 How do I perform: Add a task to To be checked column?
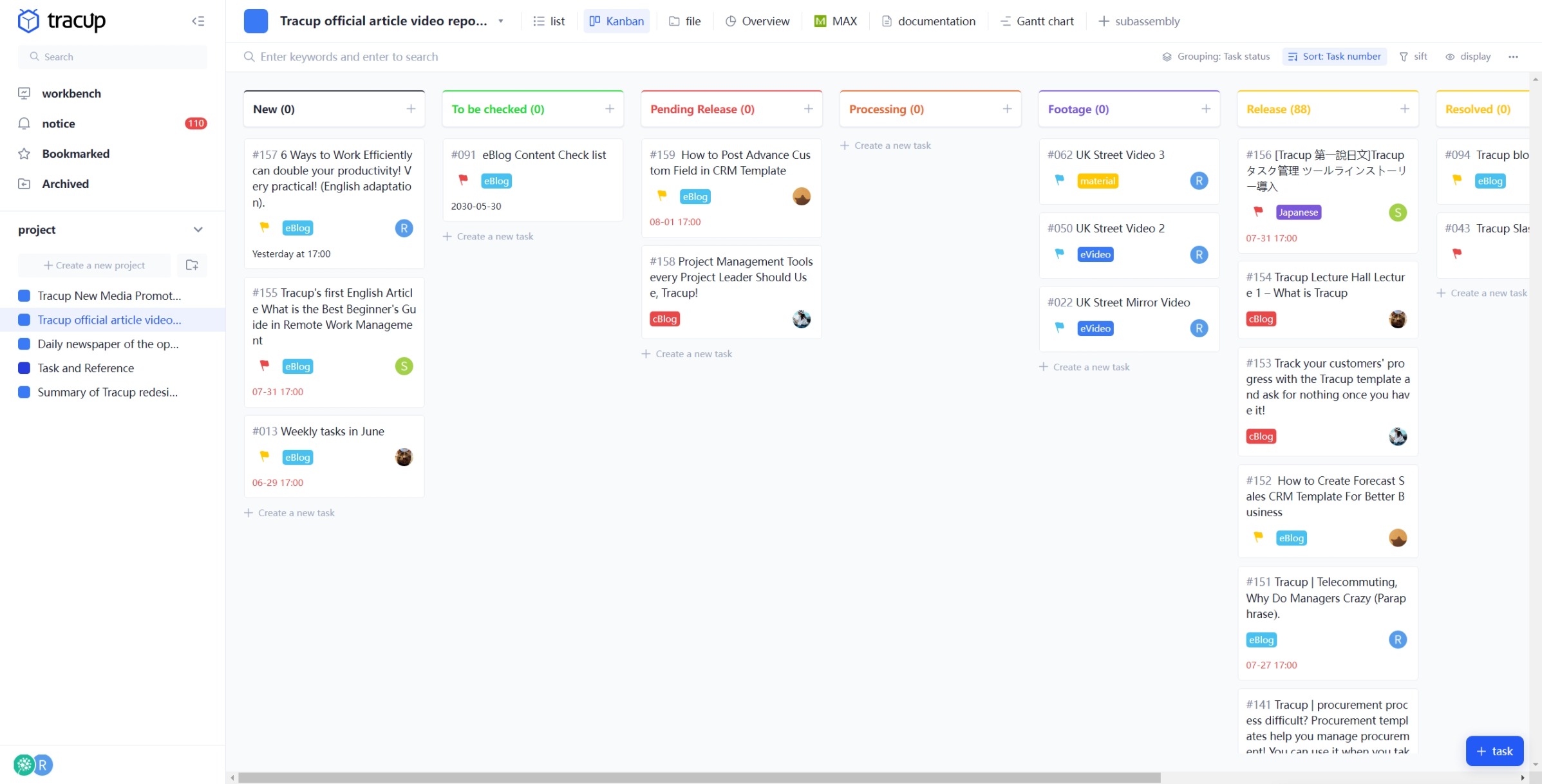(610, 109)
